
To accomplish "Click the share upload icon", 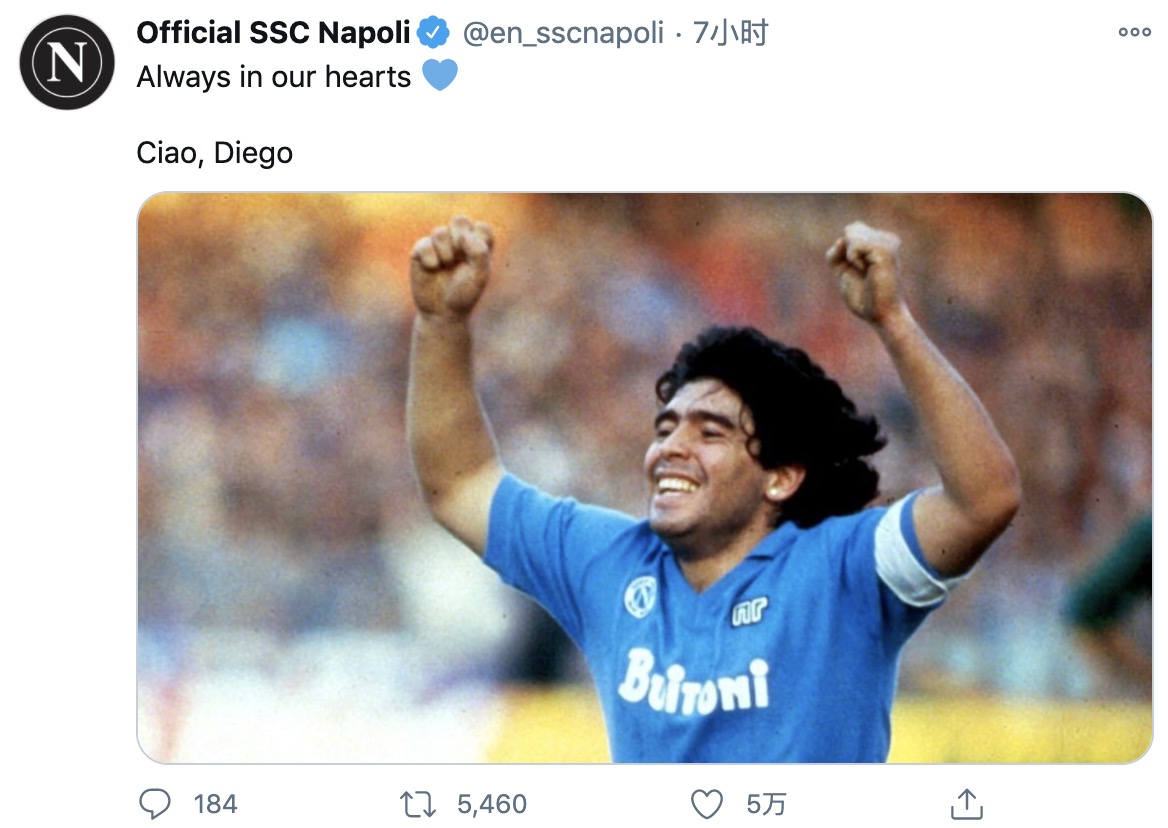I will coord(965,803).
